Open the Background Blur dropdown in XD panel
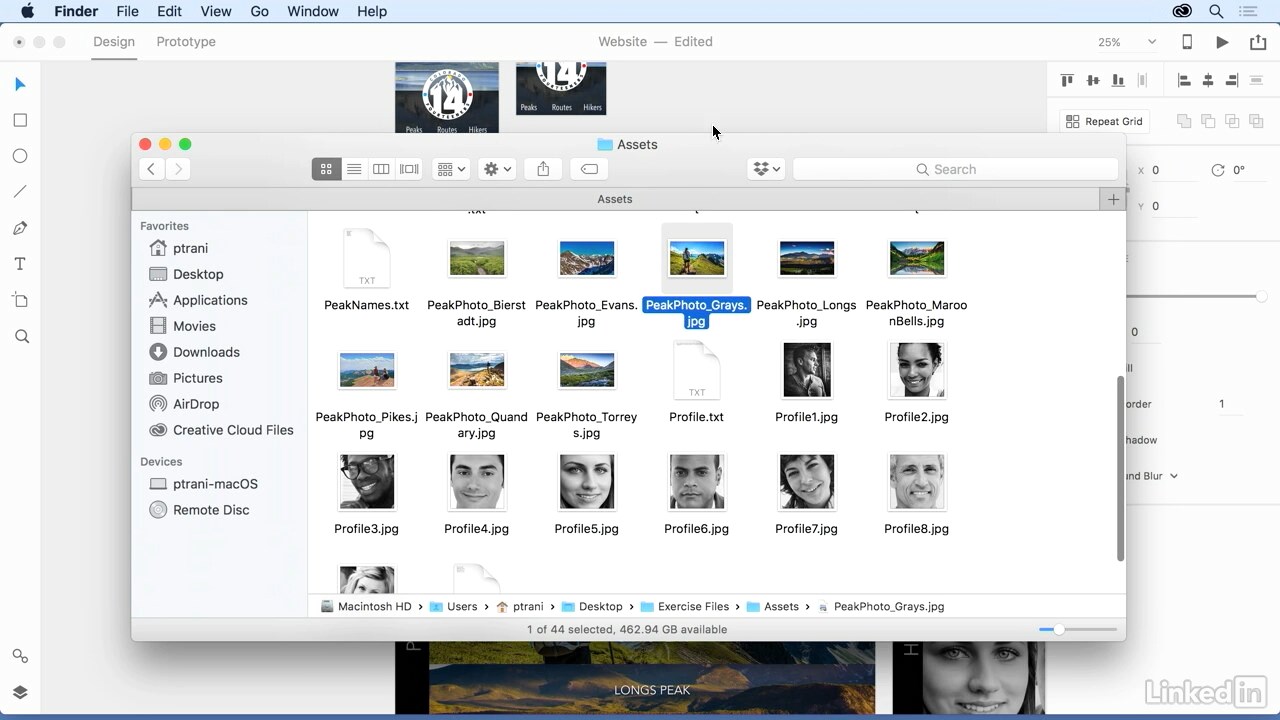Viewport: 1280px width, 720px height. [x=1174, y=476]
